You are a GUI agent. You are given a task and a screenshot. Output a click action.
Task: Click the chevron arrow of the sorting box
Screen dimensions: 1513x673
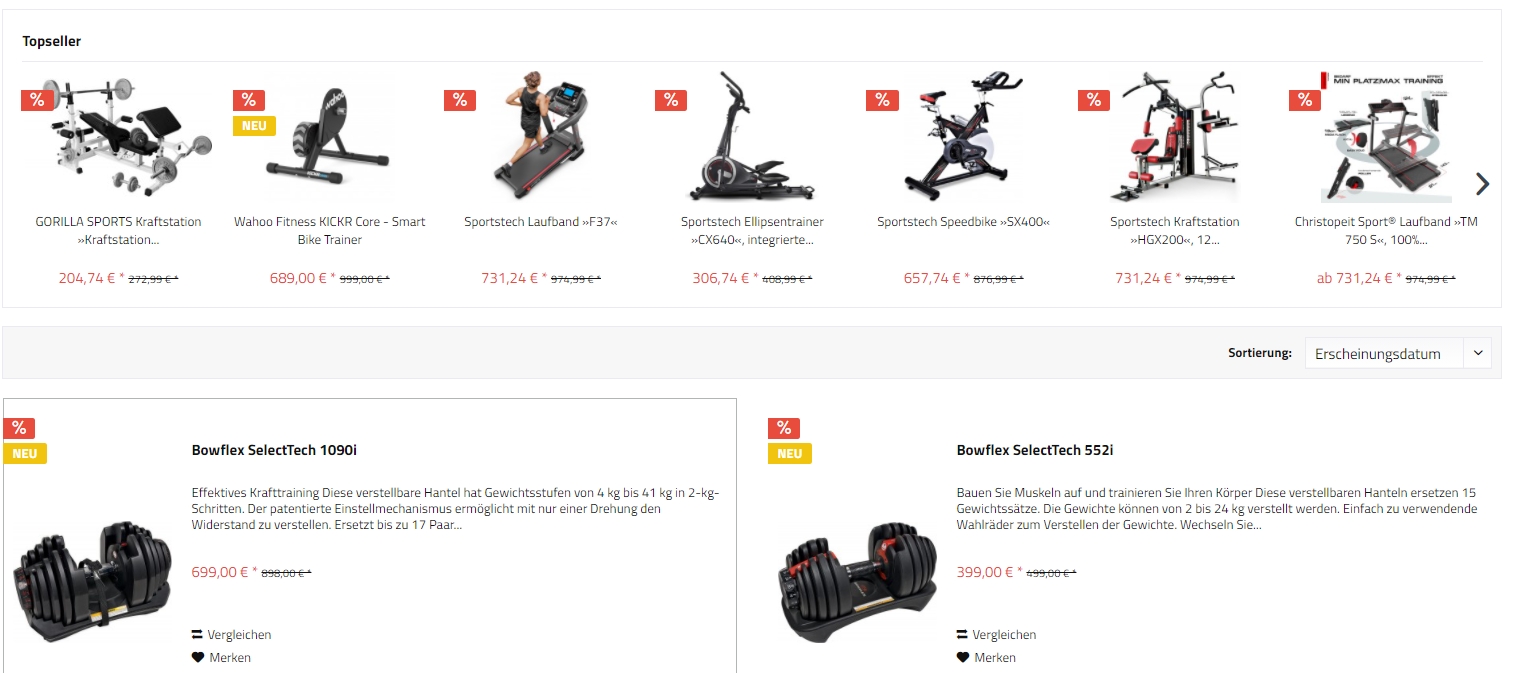click(1477, 353)
